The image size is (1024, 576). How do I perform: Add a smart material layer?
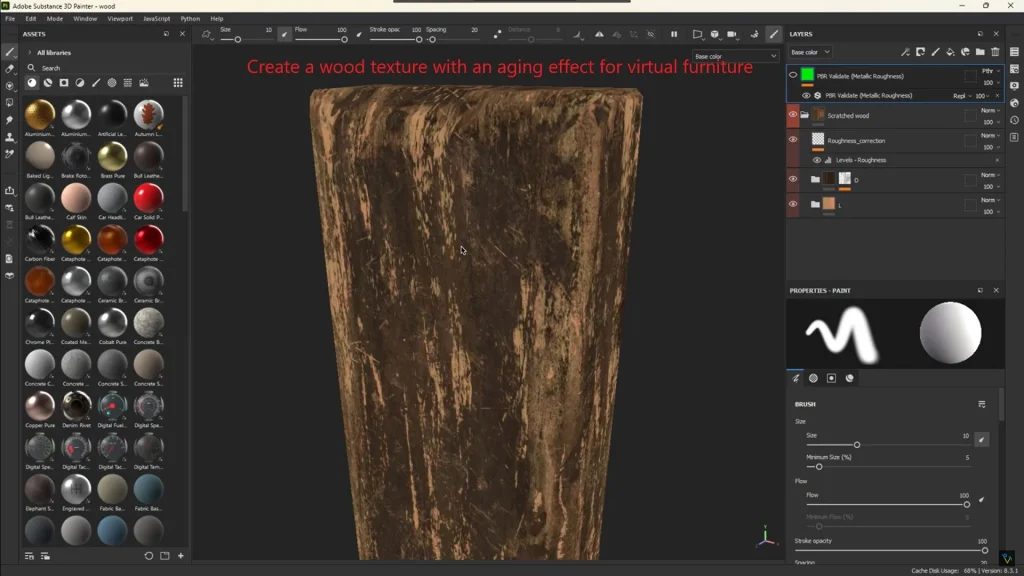coord(965,52)
